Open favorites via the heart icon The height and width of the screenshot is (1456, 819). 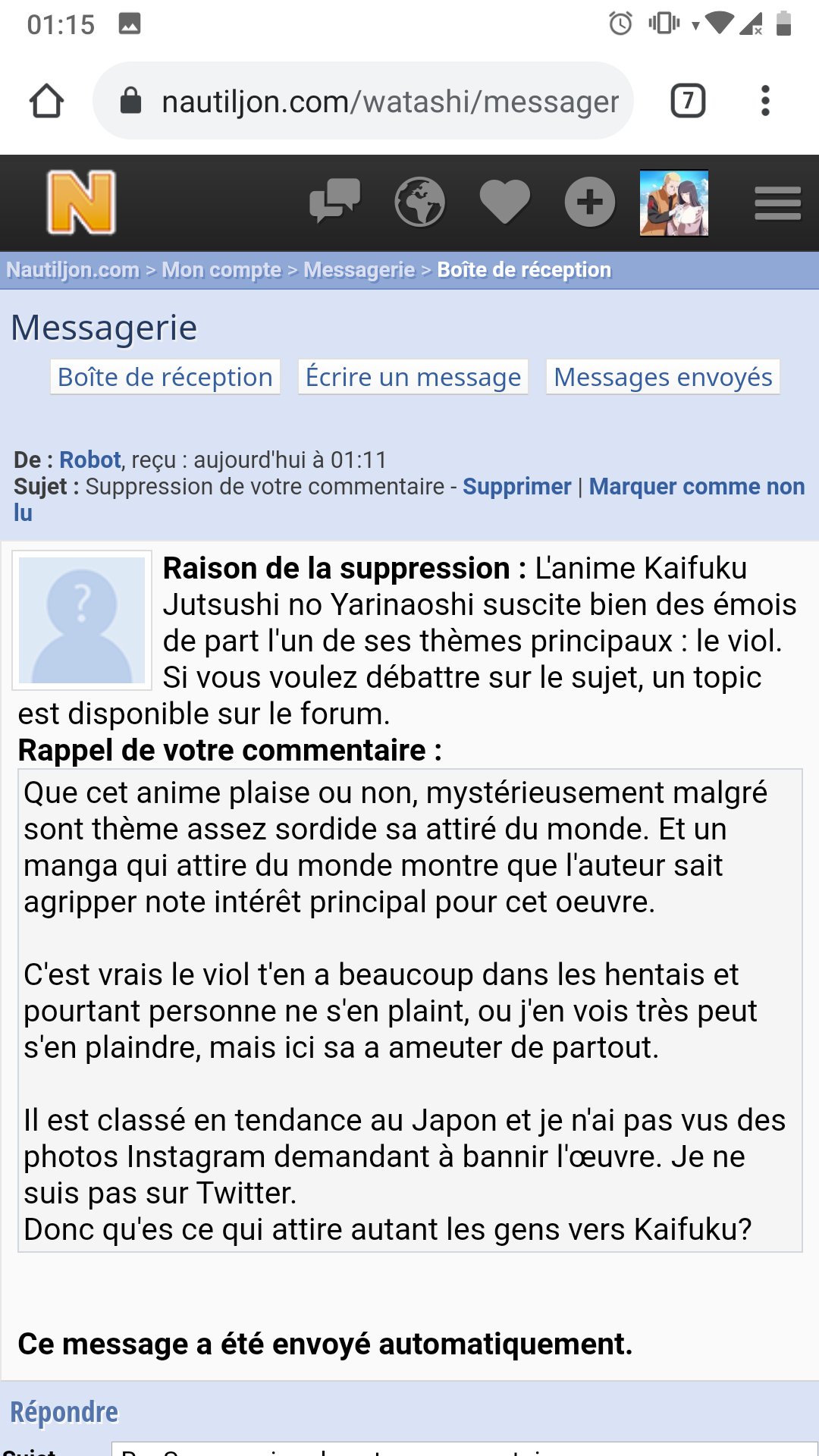click(x=504, y=202)
